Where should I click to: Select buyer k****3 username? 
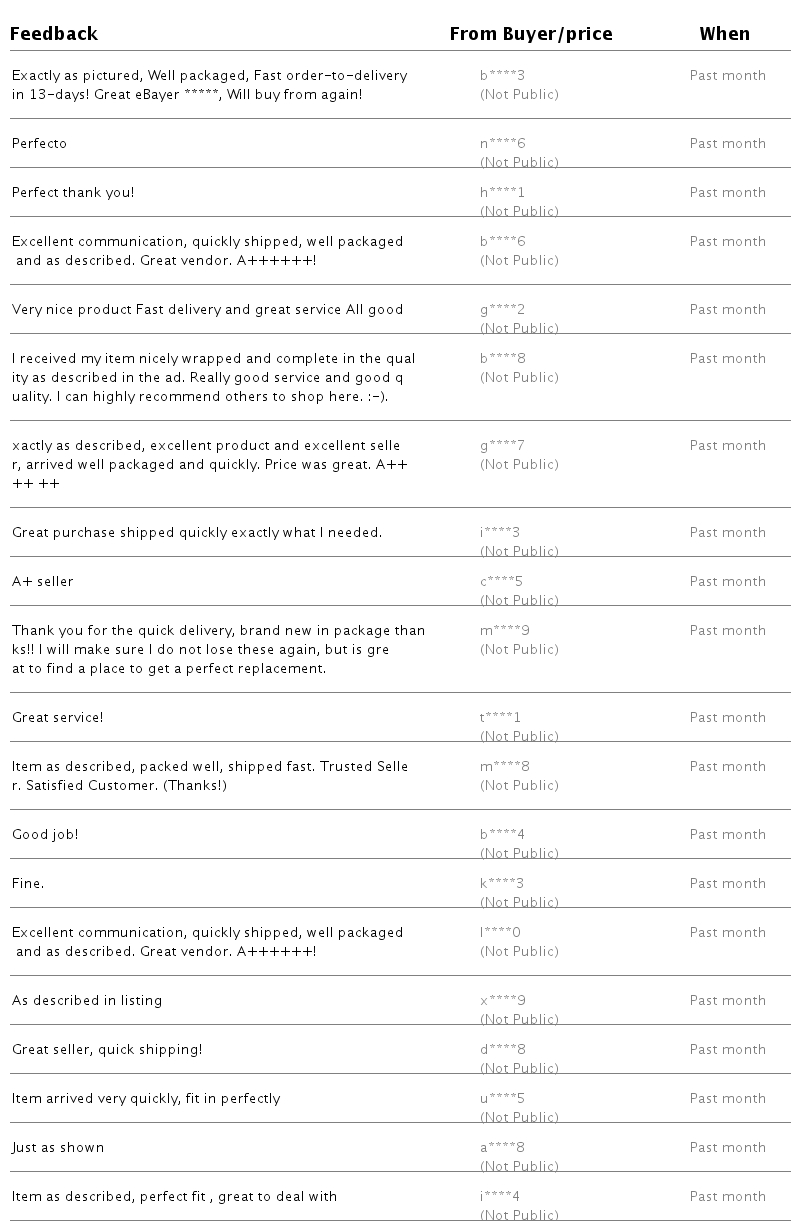point(502,883)
